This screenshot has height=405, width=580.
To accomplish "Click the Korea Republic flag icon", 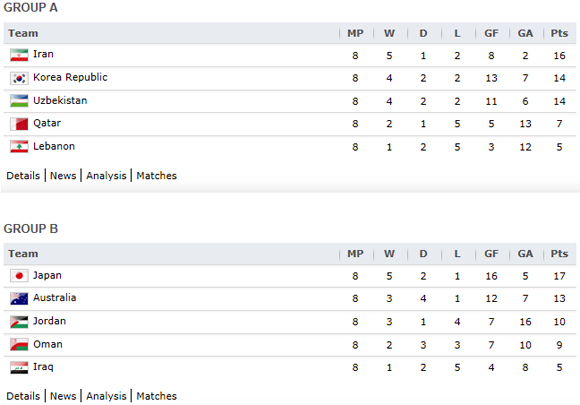I will coord(19,78).
